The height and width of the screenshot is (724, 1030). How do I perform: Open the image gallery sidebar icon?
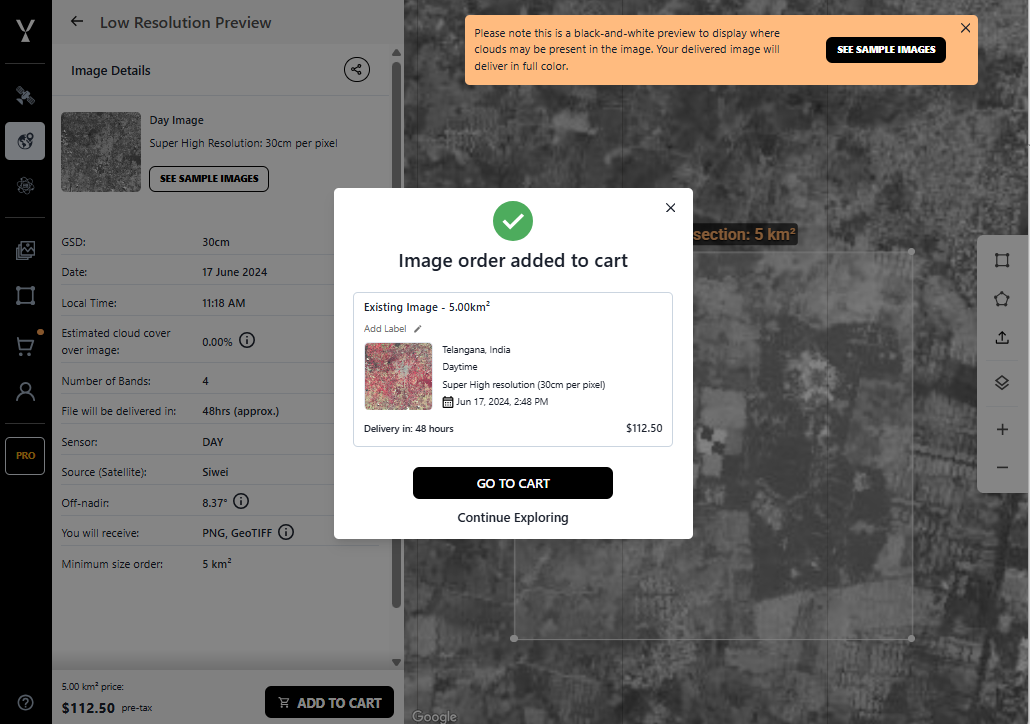coord(25,250)
